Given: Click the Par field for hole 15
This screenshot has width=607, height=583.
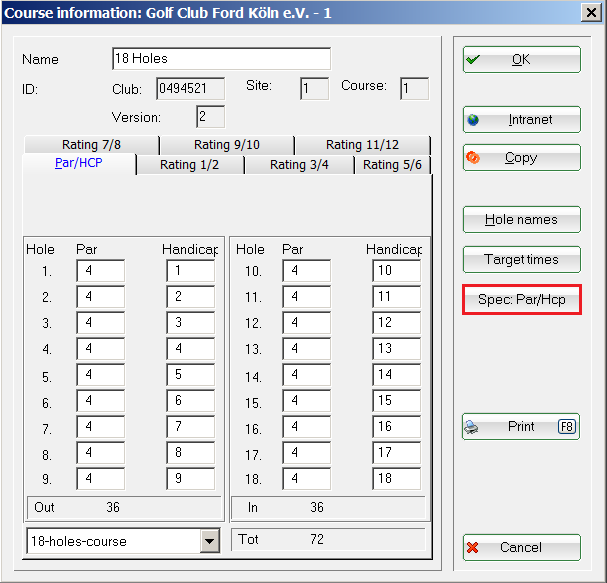Looking at the screenshot, I should (x=307, y=401).
